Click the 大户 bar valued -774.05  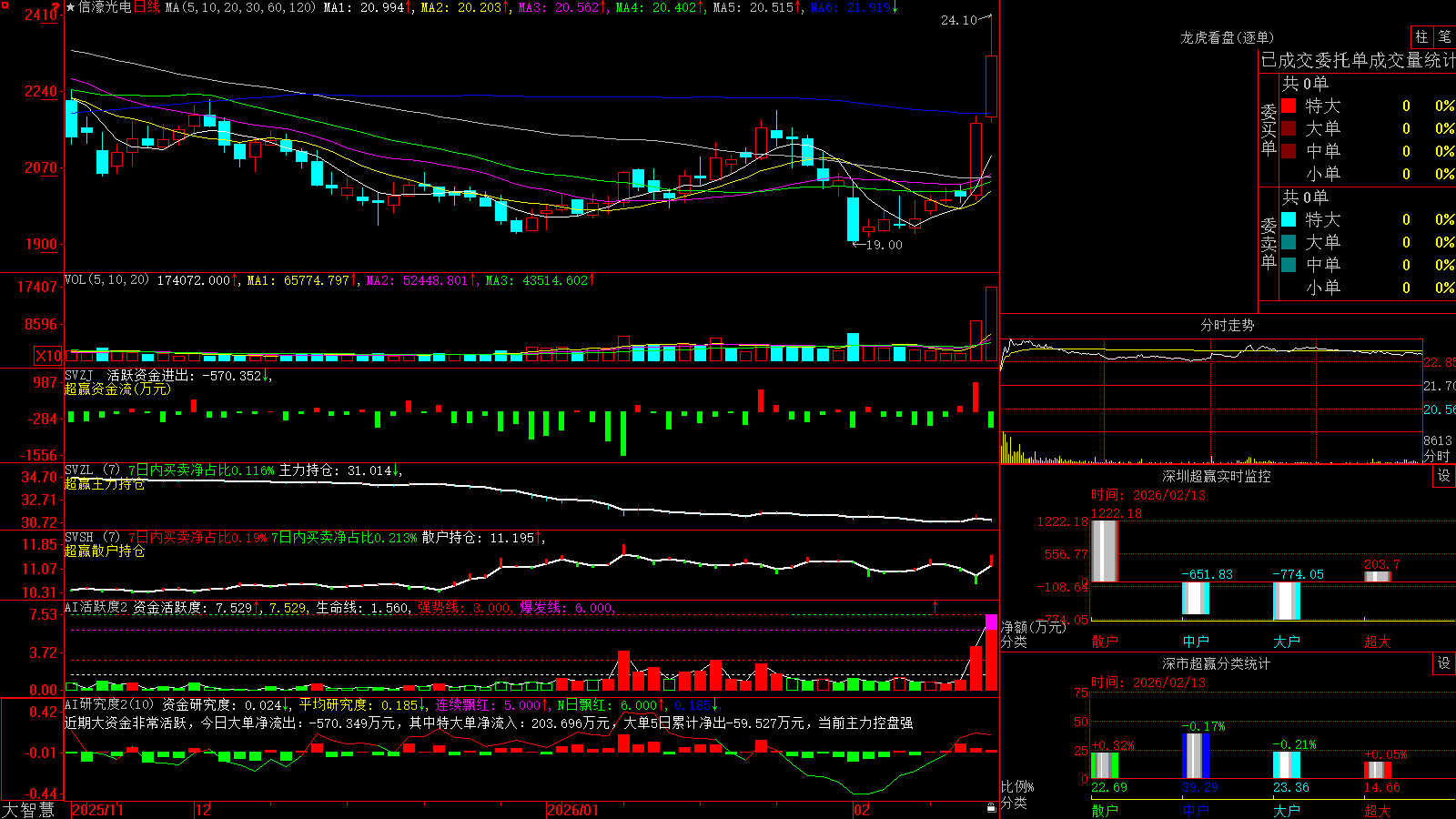[1286, 601]
